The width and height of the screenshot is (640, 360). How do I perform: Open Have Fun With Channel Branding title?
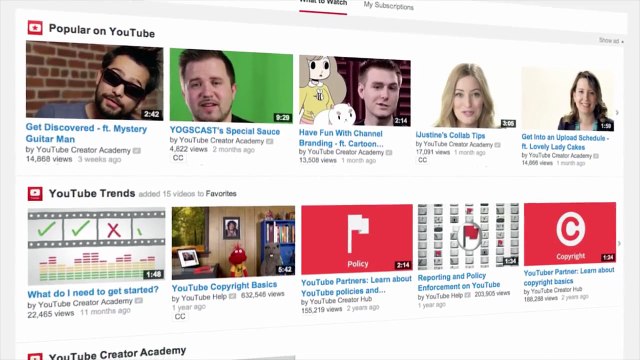tap(341, 138)
